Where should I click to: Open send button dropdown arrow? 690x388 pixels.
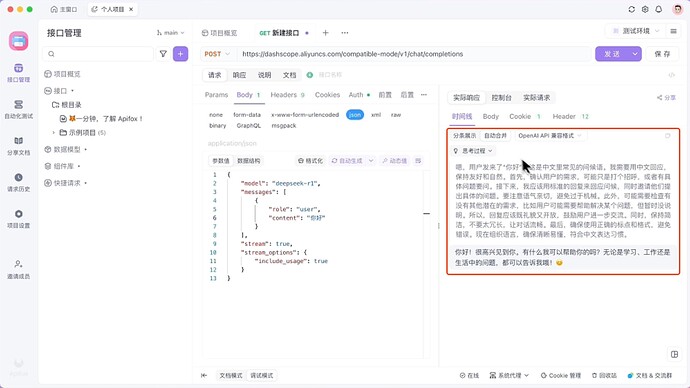[635, 54]
